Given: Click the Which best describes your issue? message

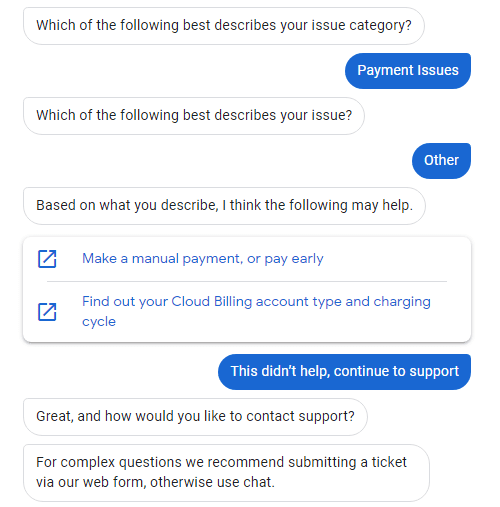Looking at the screenshot, I should tap(194, 116).
